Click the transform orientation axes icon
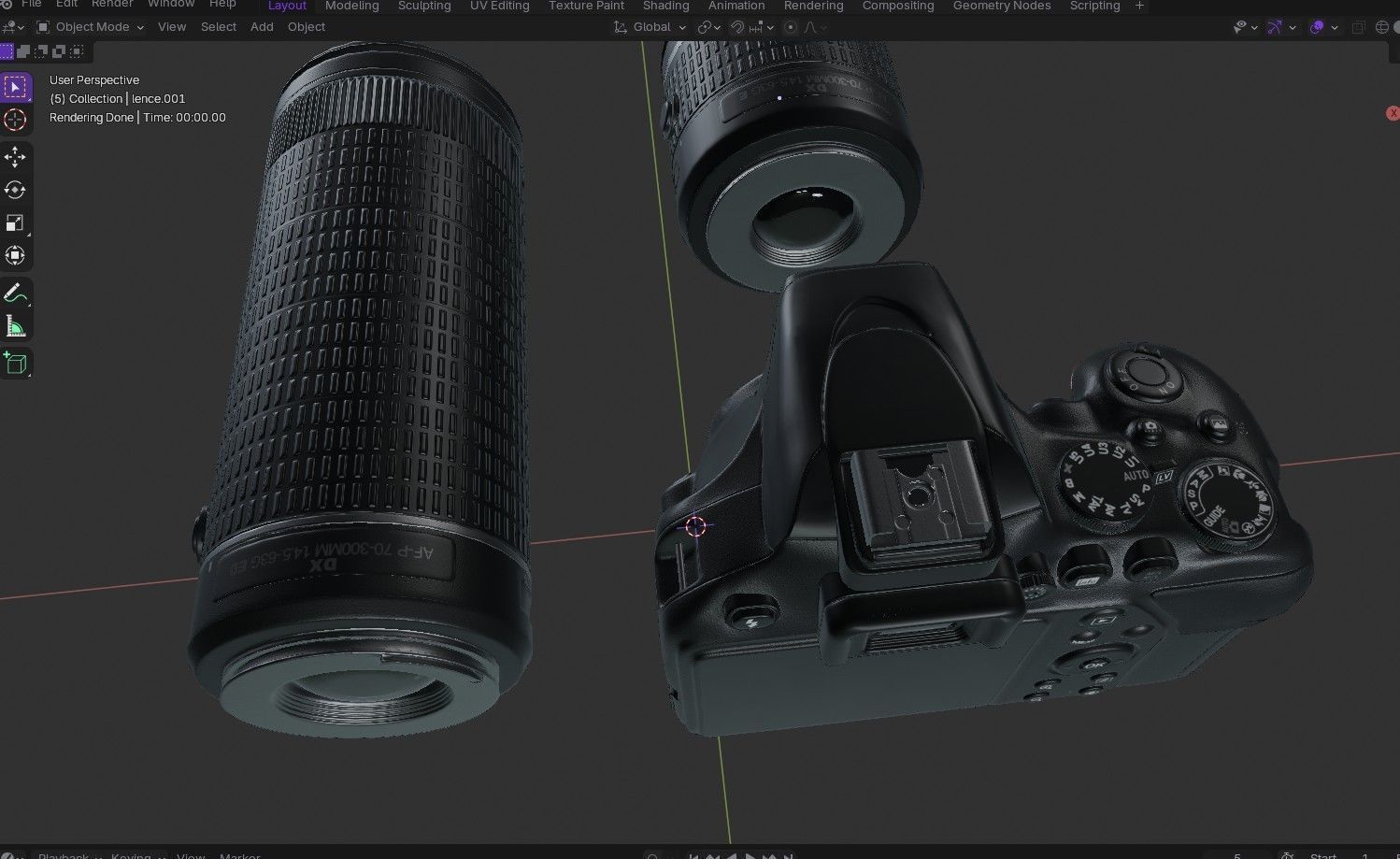Screen dimensions: 1400x859 click(x=620, y=27)
